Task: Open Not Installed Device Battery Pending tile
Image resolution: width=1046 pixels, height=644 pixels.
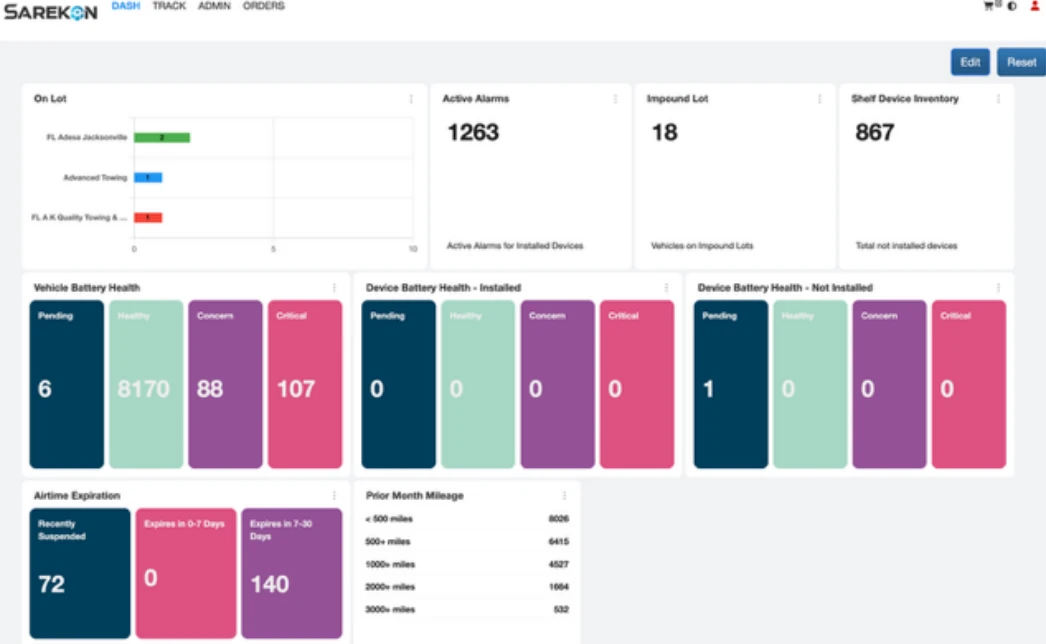Action: click(730, 384)
